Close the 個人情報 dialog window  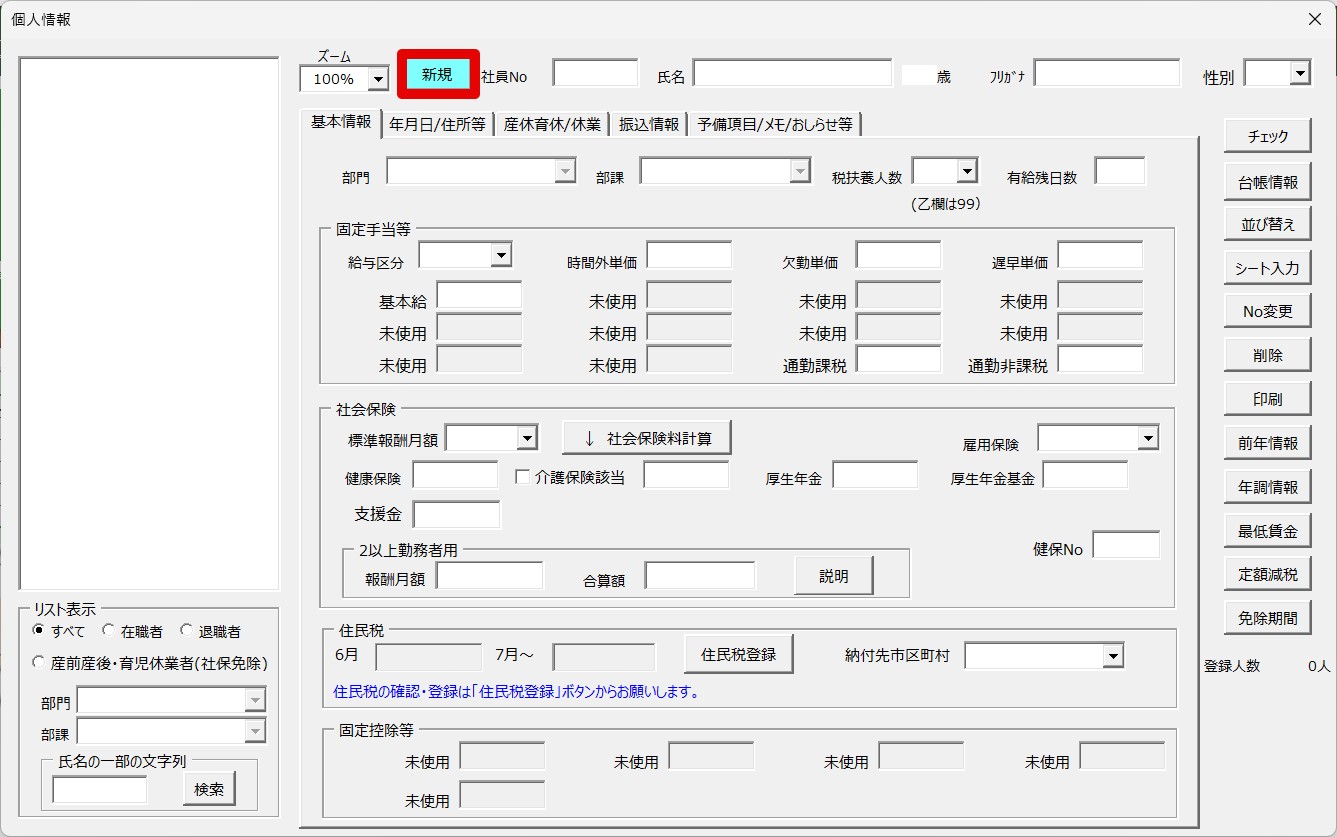tap(1314, 19)
